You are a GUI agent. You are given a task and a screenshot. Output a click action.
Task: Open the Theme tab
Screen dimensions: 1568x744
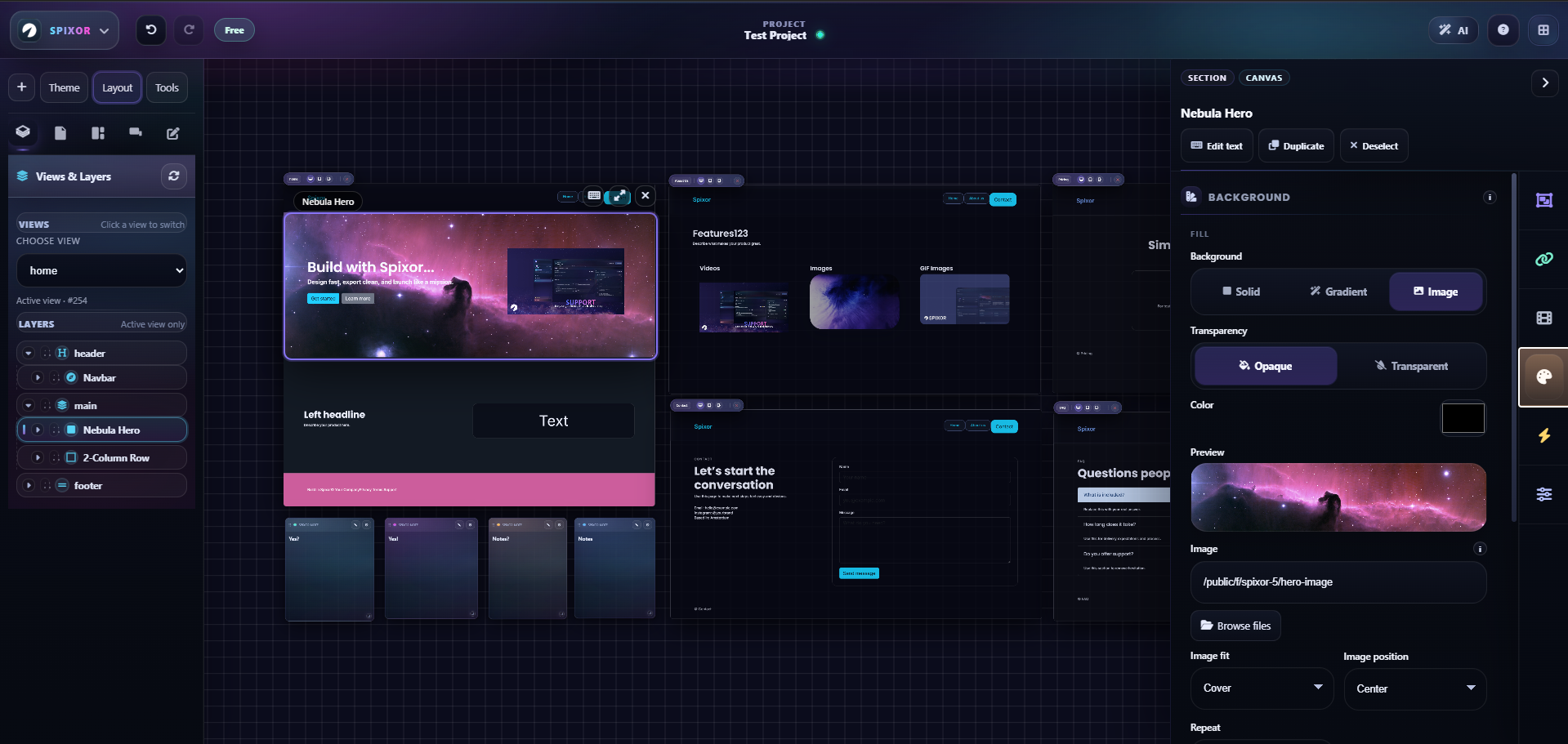point(63,87)
